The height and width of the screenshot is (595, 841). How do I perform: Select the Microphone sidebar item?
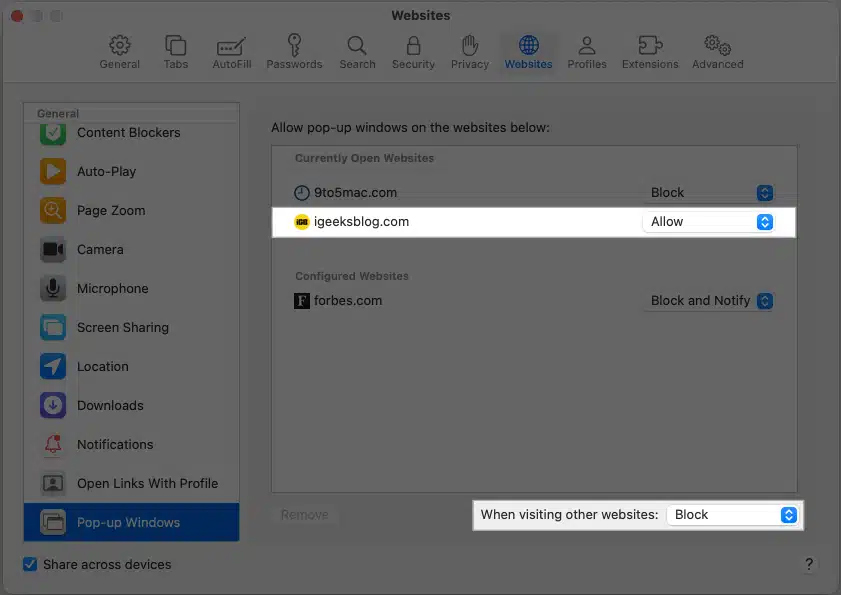coord(111,289)
